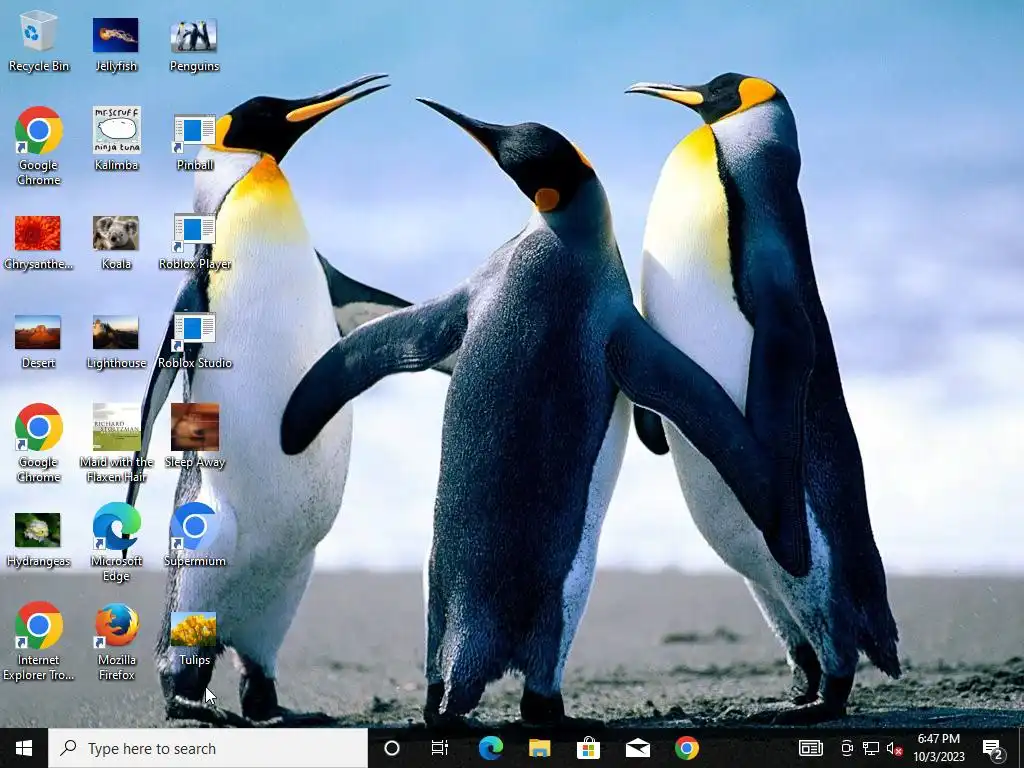Select the Sleep Away music file

pos(195,435)
